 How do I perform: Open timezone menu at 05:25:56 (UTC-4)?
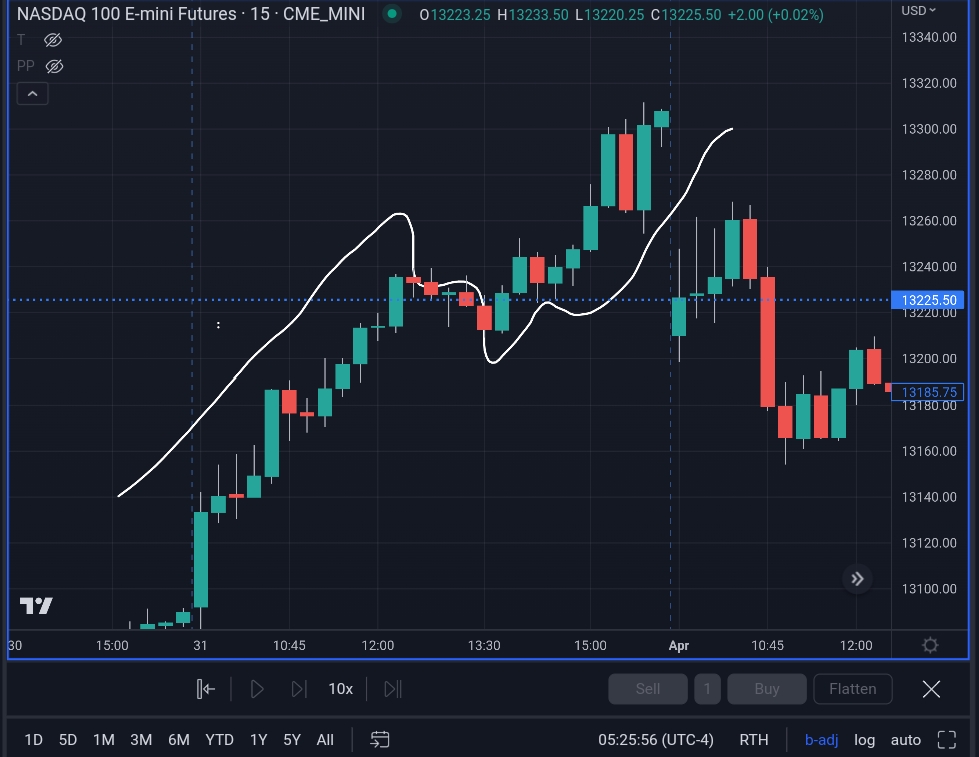coord(656,740)
